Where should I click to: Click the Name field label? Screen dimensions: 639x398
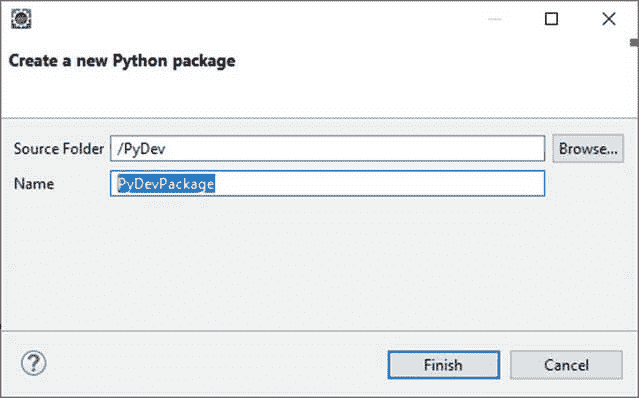pos(34,184)
